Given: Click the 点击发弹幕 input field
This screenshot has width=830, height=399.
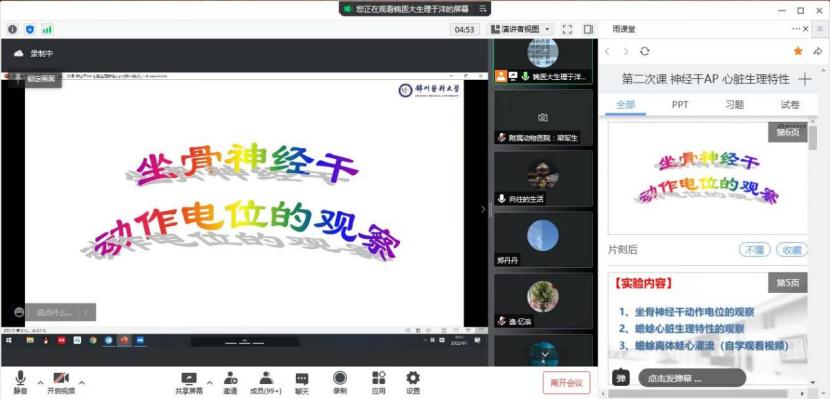Looking at the screenshot, I should (x=692, y=378).
